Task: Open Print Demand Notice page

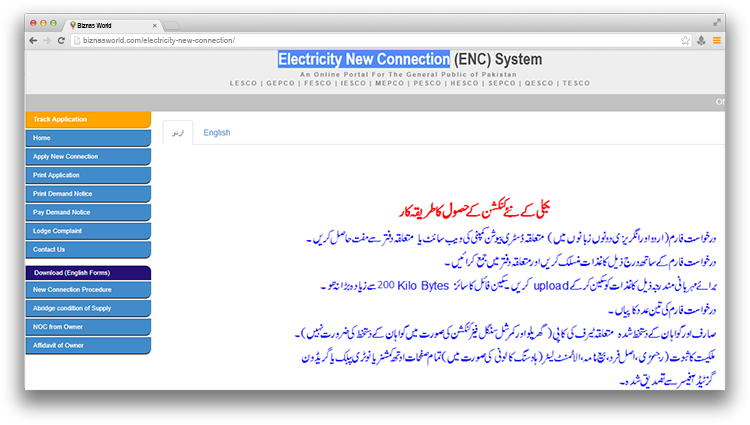Action: (x=87, y=193)
